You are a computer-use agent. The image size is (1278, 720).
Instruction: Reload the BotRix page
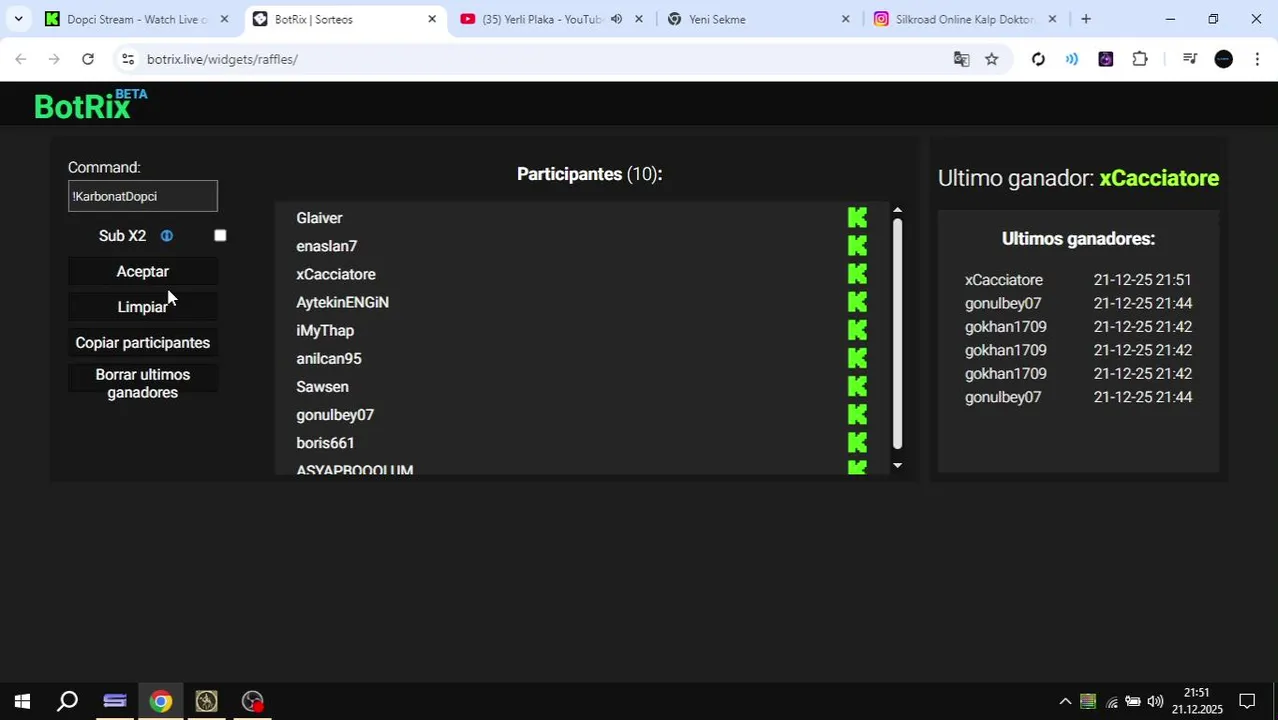[x=88, y=59]
